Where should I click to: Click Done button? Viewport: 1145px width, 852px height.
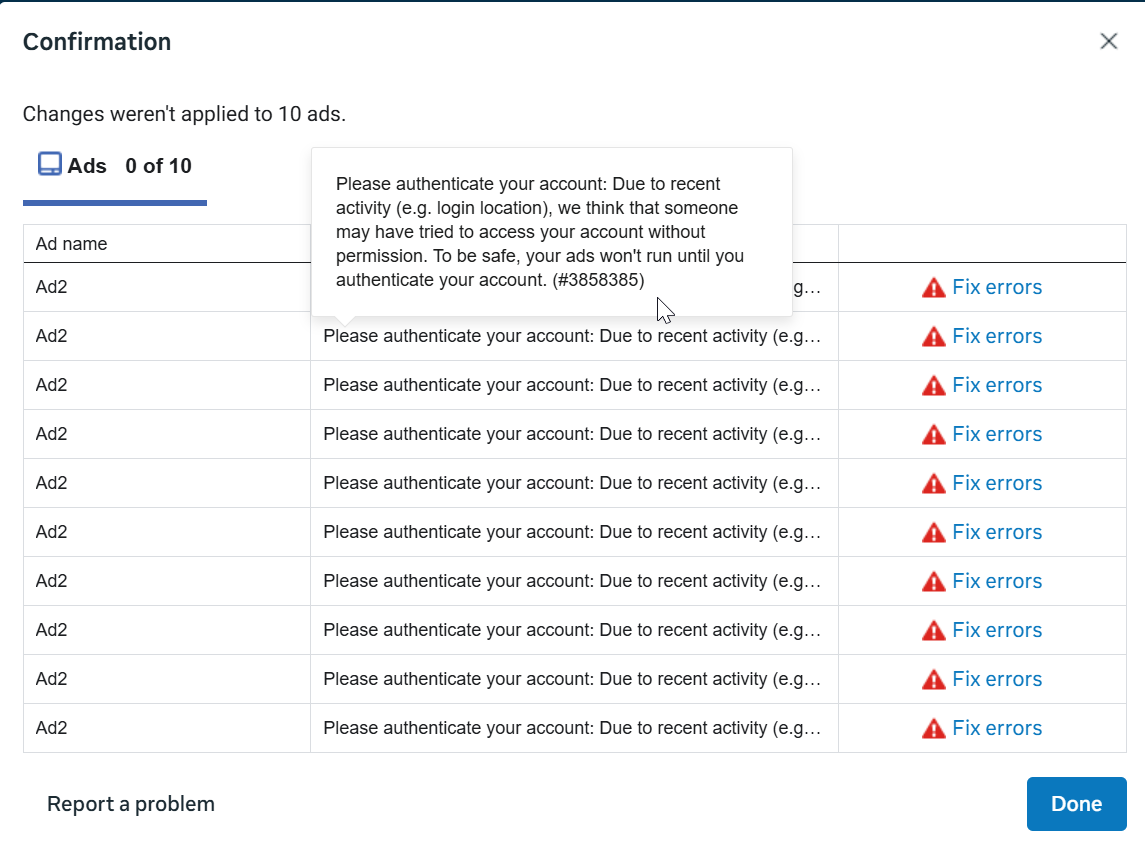(x=1076, y=804)
